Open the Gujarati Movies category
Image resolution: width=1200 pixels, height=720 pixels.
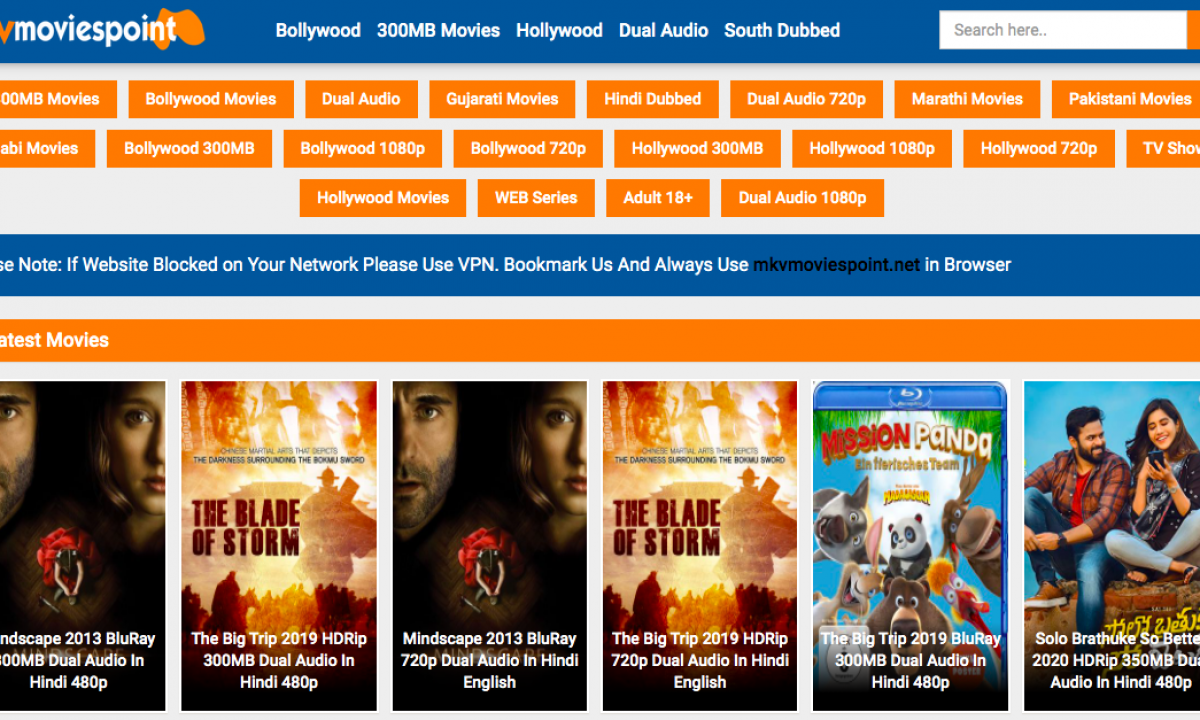coord(502,99)
